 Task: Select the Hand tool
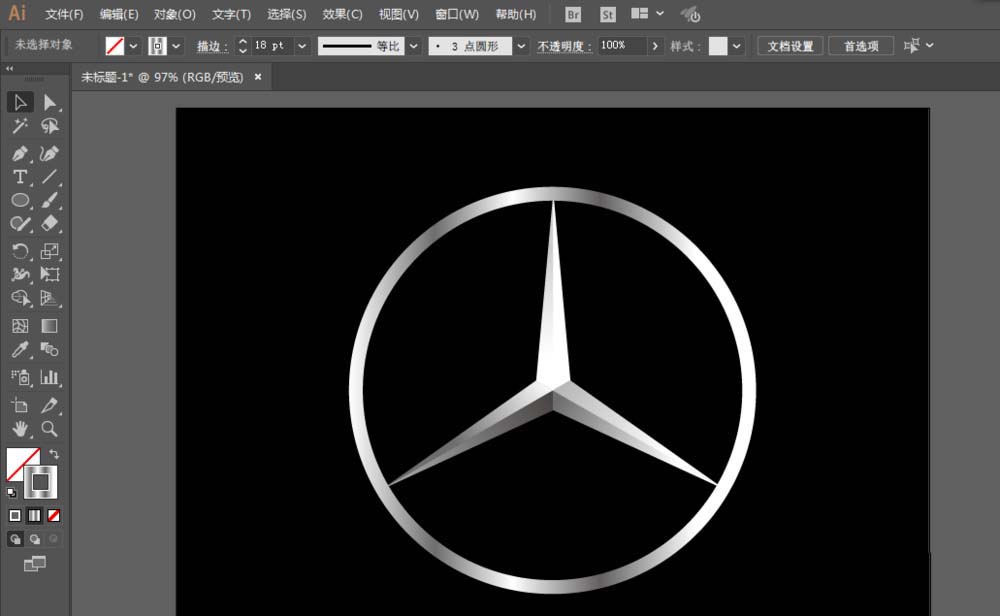[19, 429]
